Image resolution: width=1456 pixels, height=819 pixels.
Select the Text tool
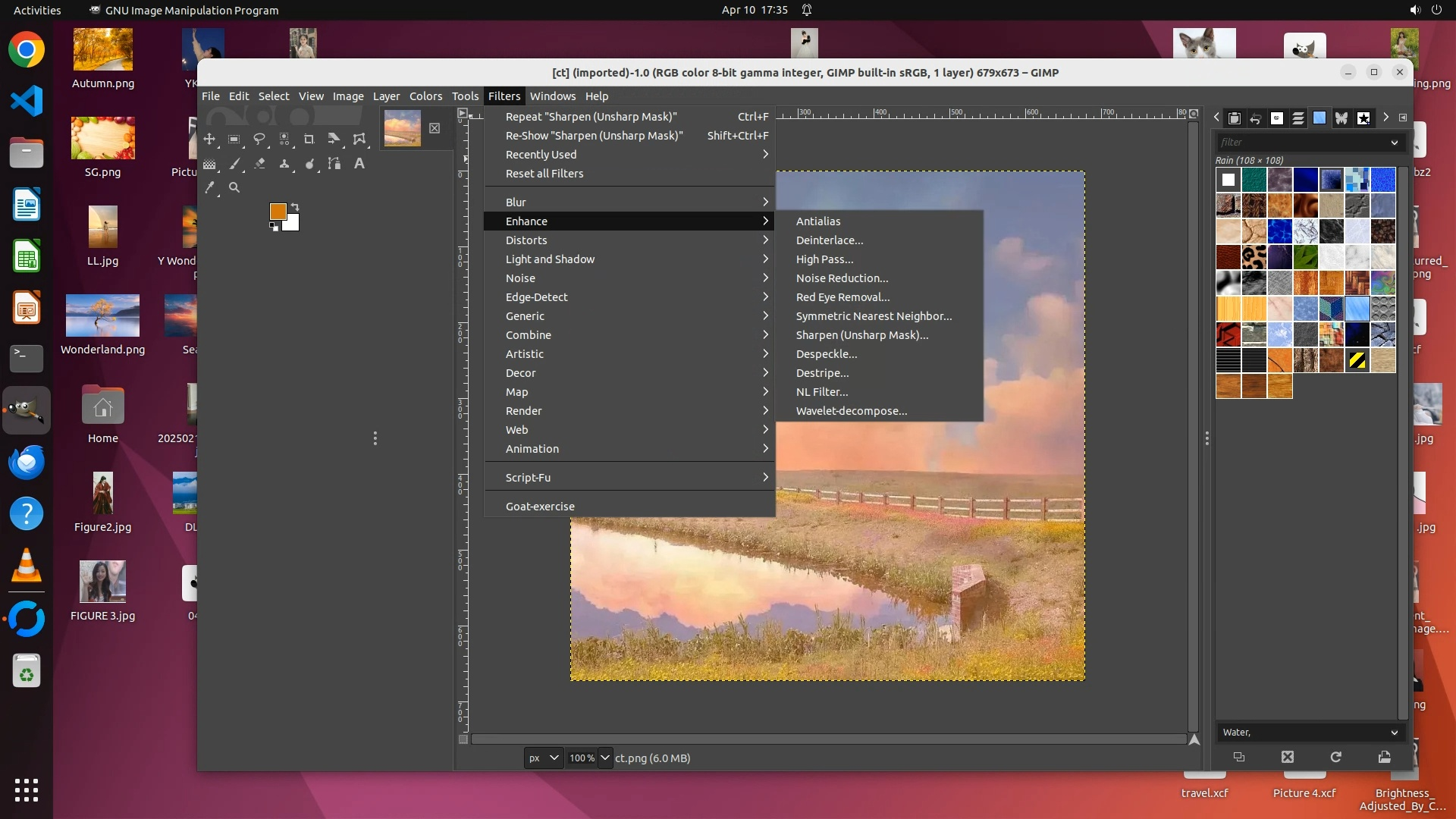point(359,164)
